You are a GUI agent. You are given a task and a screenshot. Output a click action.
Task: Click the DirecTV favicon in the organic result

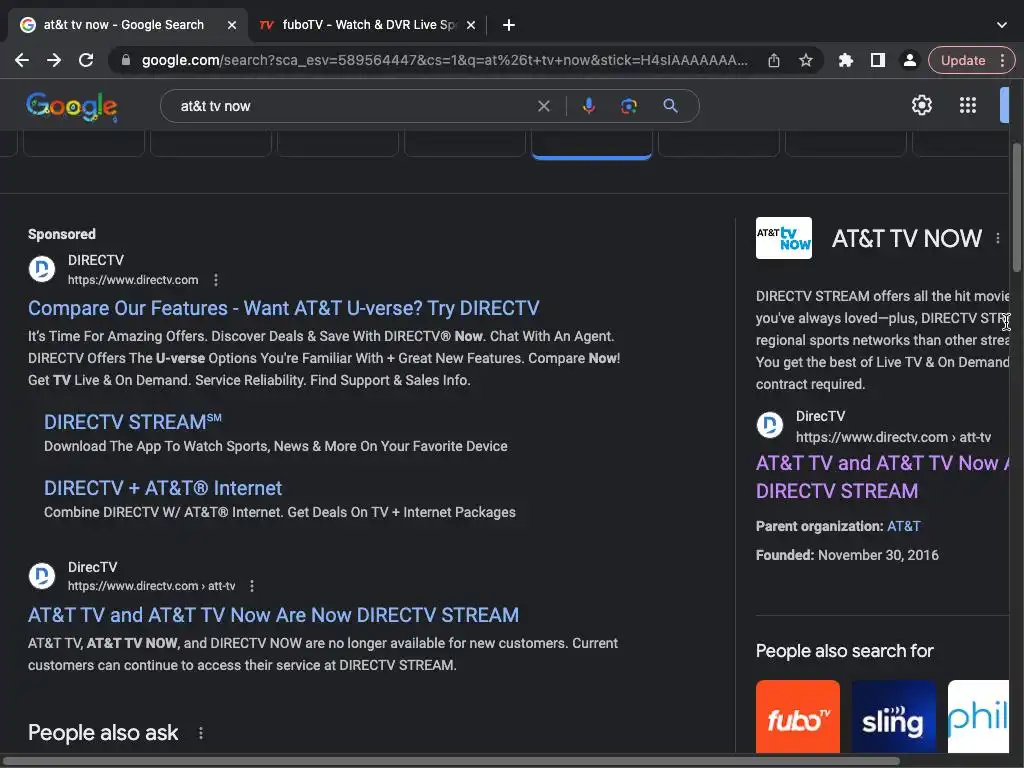42,576
